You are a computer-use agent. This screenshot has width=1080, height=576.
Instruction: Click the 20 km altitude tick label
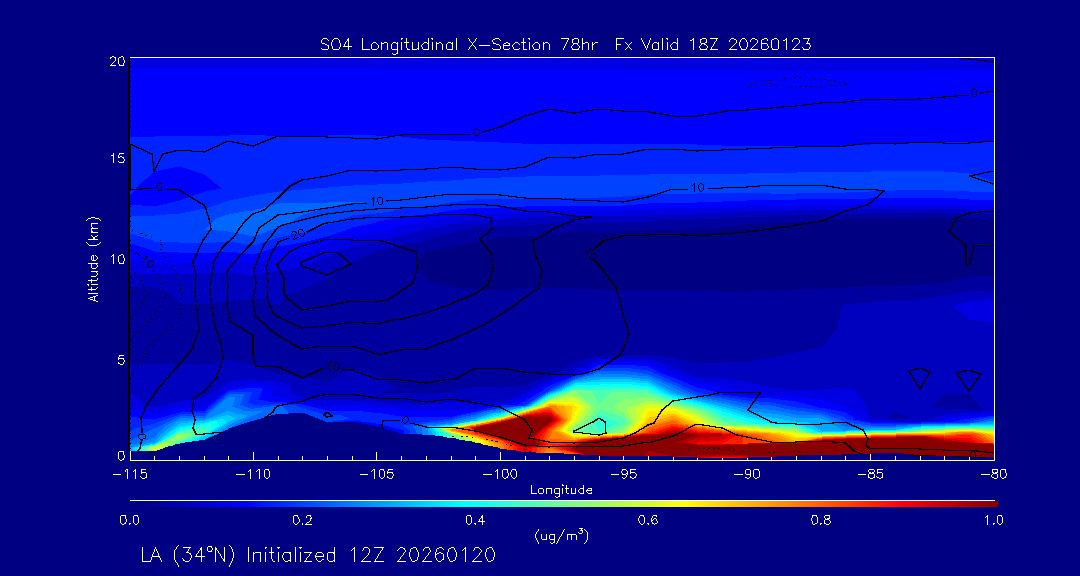click(115, 61)
